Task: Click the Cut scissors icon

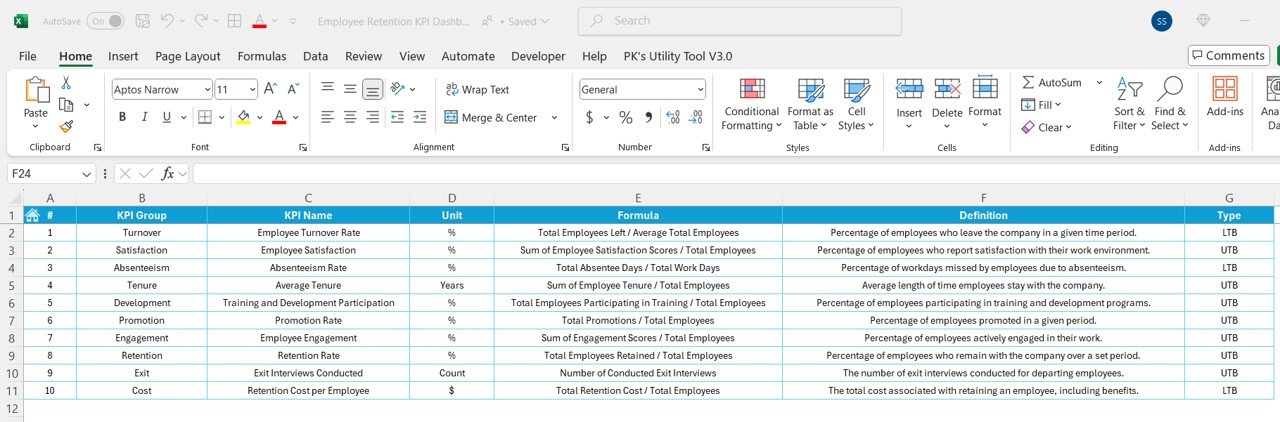Action: [x=66, y=84]
